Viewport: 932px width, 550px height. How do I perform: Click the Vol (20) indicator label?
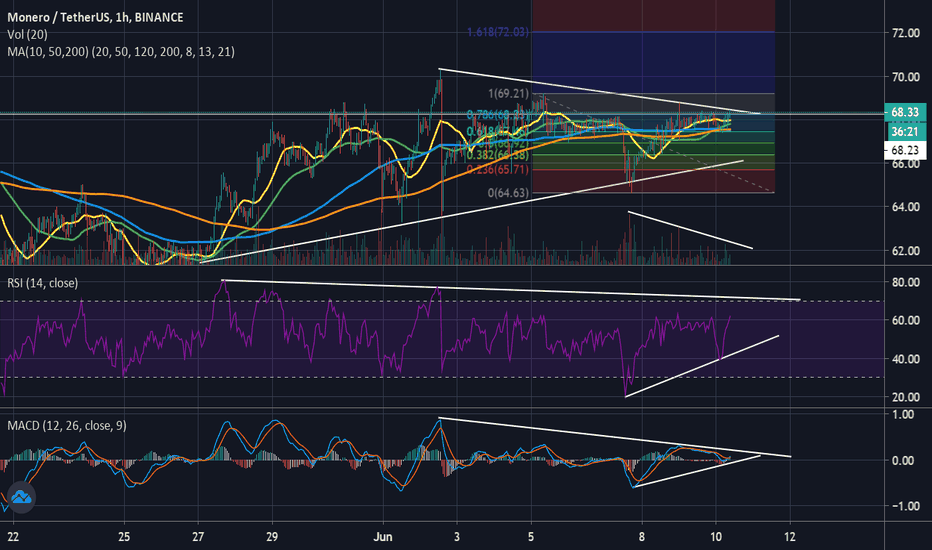click(x=27, y=34)
